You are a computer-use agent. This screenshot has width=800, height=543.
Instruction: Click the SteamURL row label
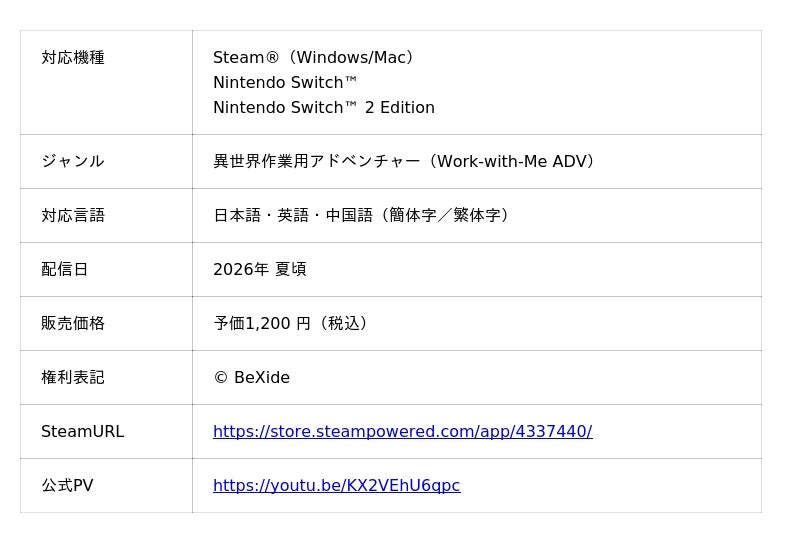click(82, 432)
